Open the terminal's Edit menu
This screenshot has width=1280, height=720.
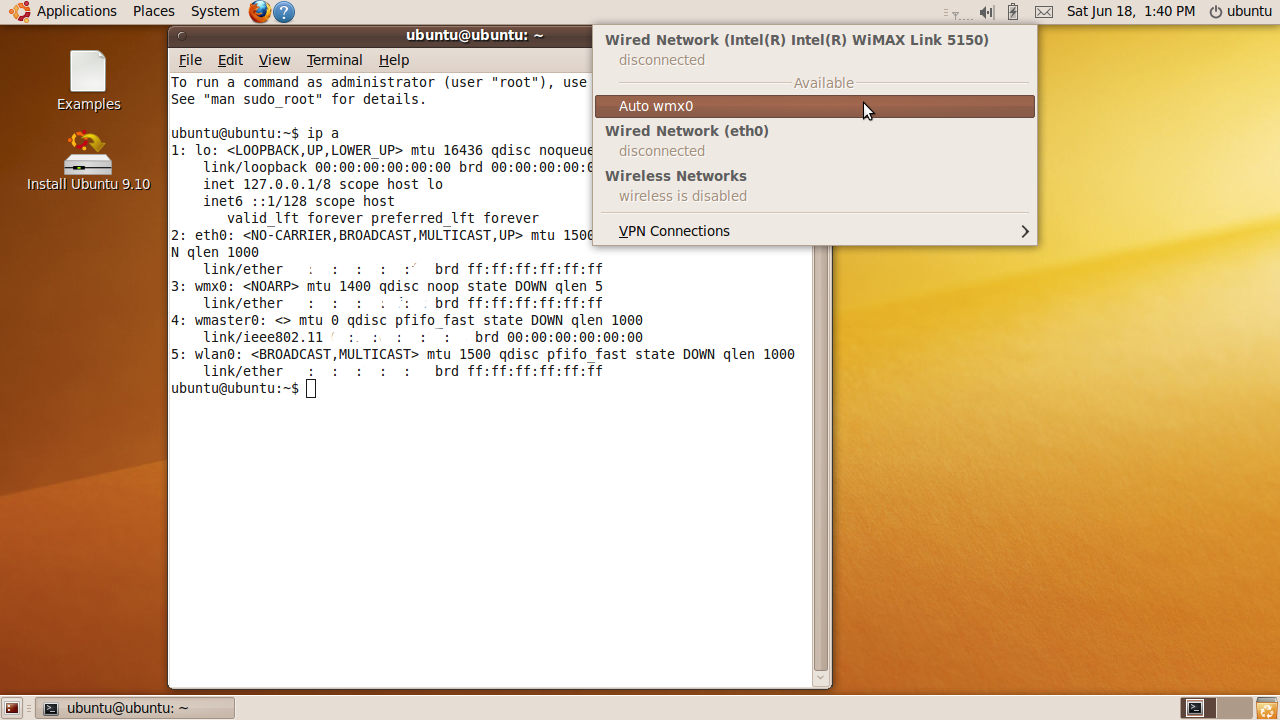click(230, 60)
